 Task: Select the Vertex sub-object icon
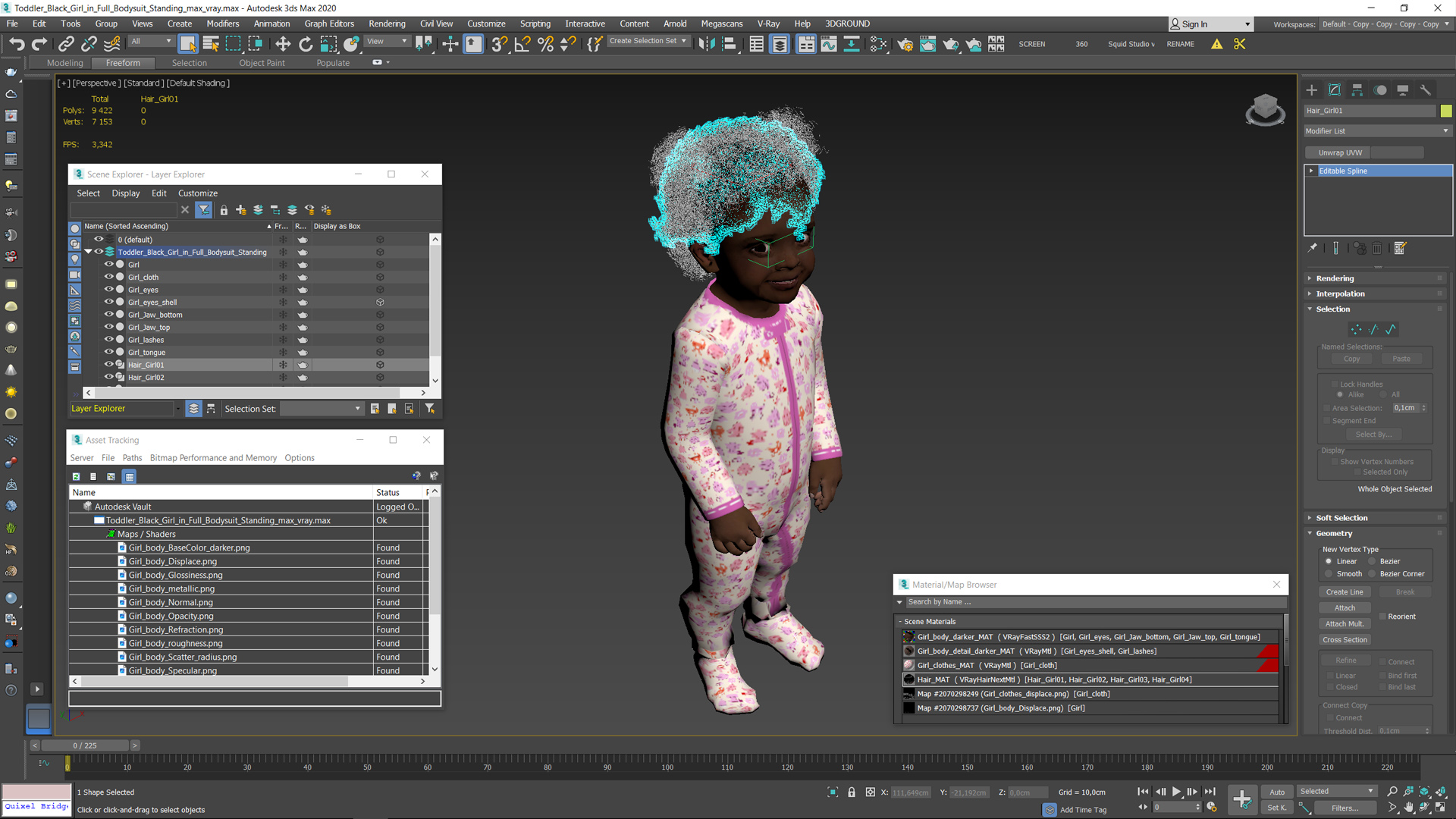point(1356,329)
